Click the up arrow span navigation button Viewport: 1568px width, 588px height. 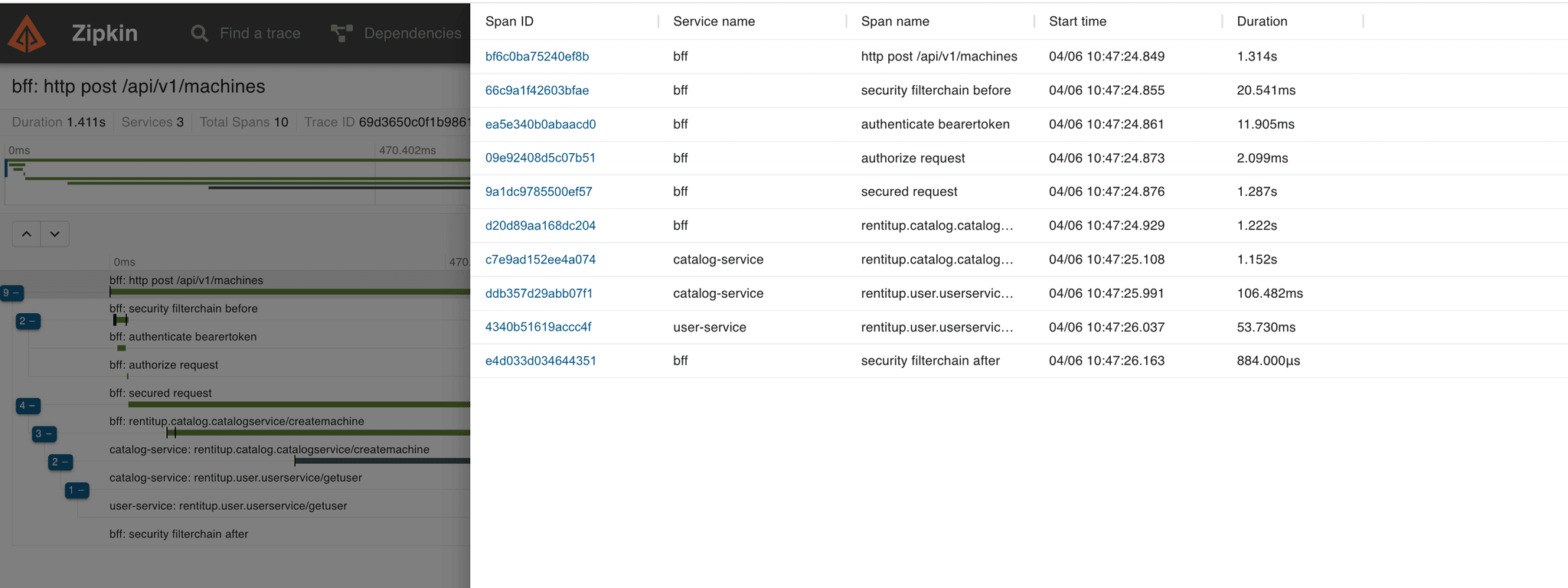(27, 234)
